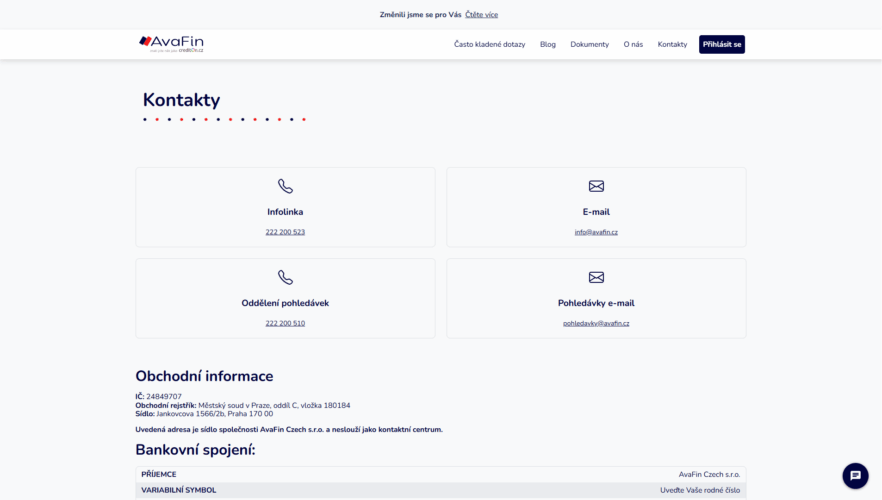Call infolinka number 222 200 523
Image resolution: width=882 pixels, height=500 pixels.
pos(285,232)
